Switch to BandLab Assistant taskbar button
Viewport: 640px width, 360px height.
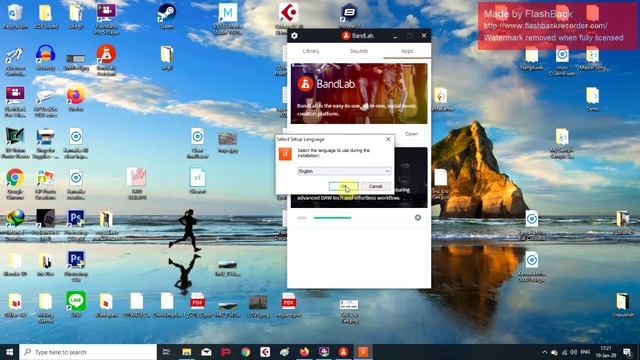[343, 352]
